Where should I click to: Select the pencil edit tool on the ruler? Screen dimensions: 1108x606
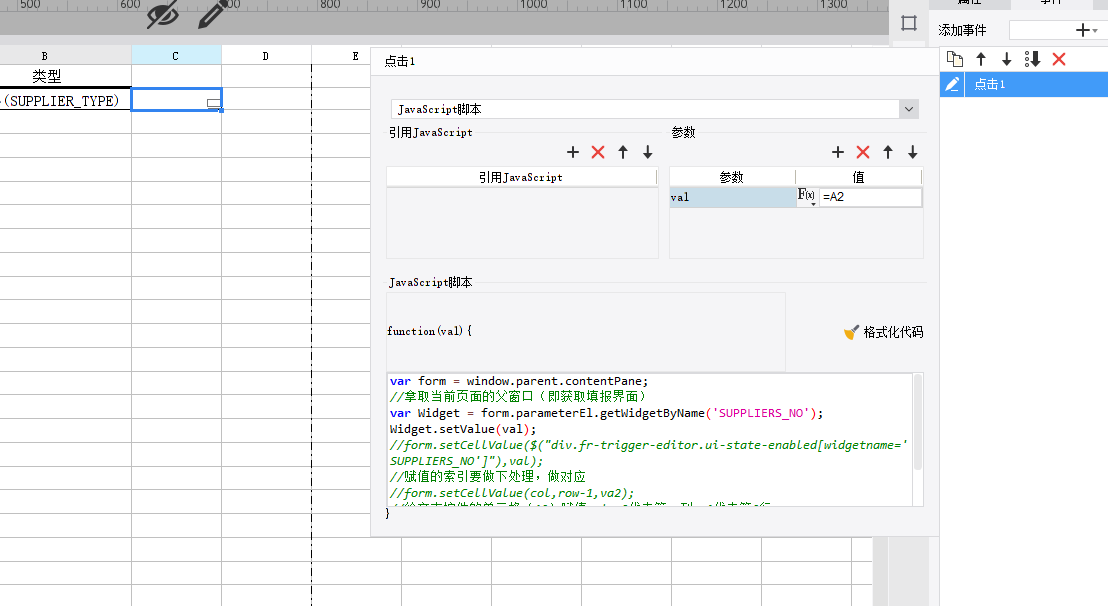pos(212,13)
